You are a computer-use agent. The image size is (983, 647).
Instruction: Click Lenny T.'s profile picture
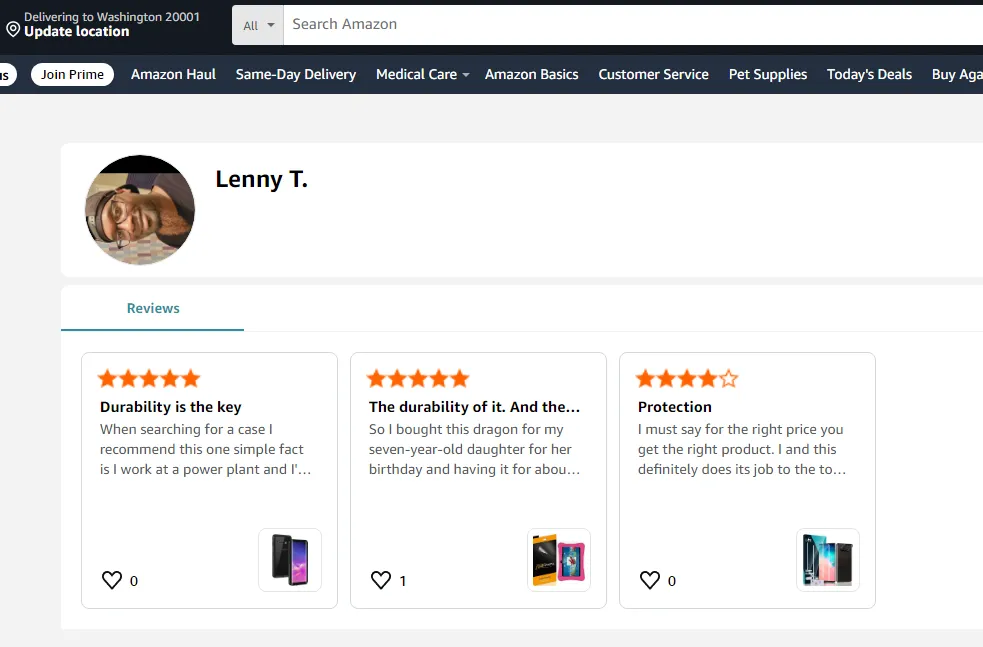pyautogui.click(x=140, y=210)
